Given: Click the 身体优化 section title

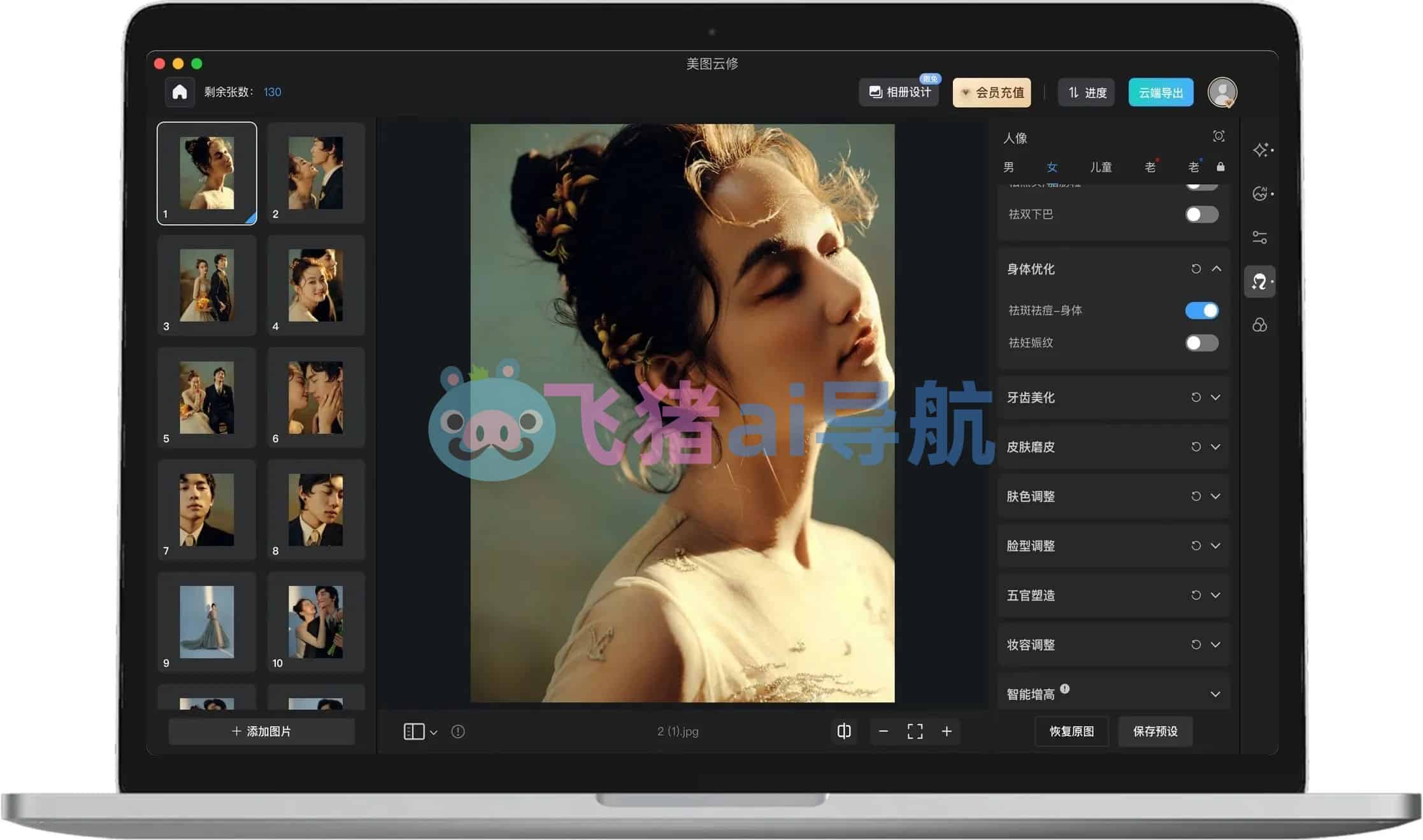Looking at the screenshot, I should 1031,269.
